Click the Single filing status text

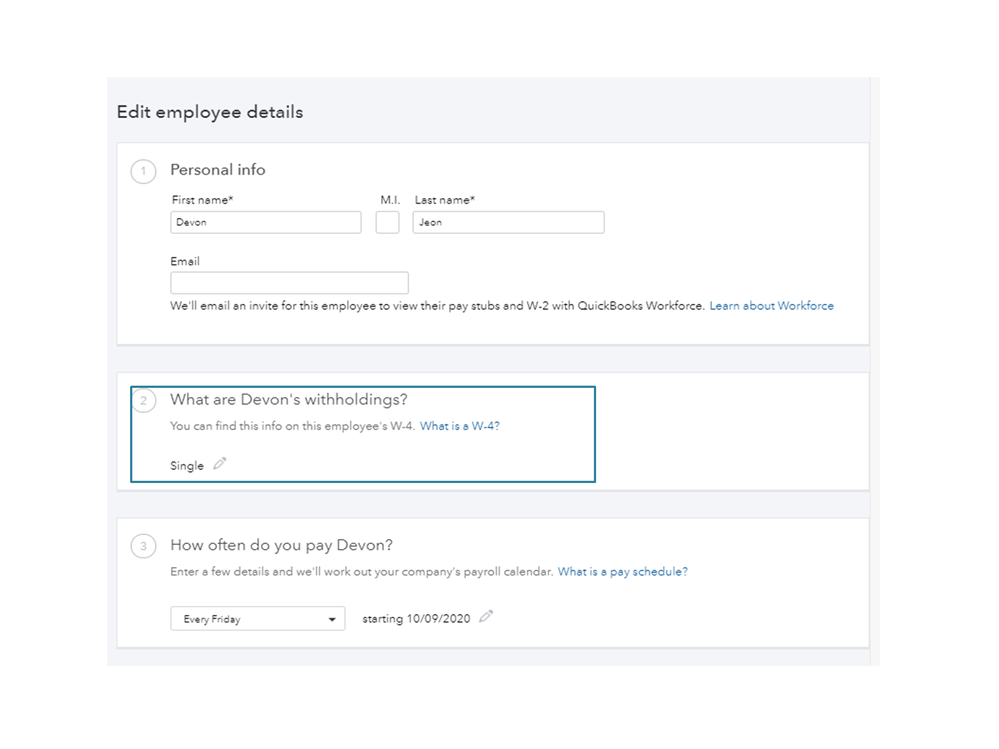187,466
